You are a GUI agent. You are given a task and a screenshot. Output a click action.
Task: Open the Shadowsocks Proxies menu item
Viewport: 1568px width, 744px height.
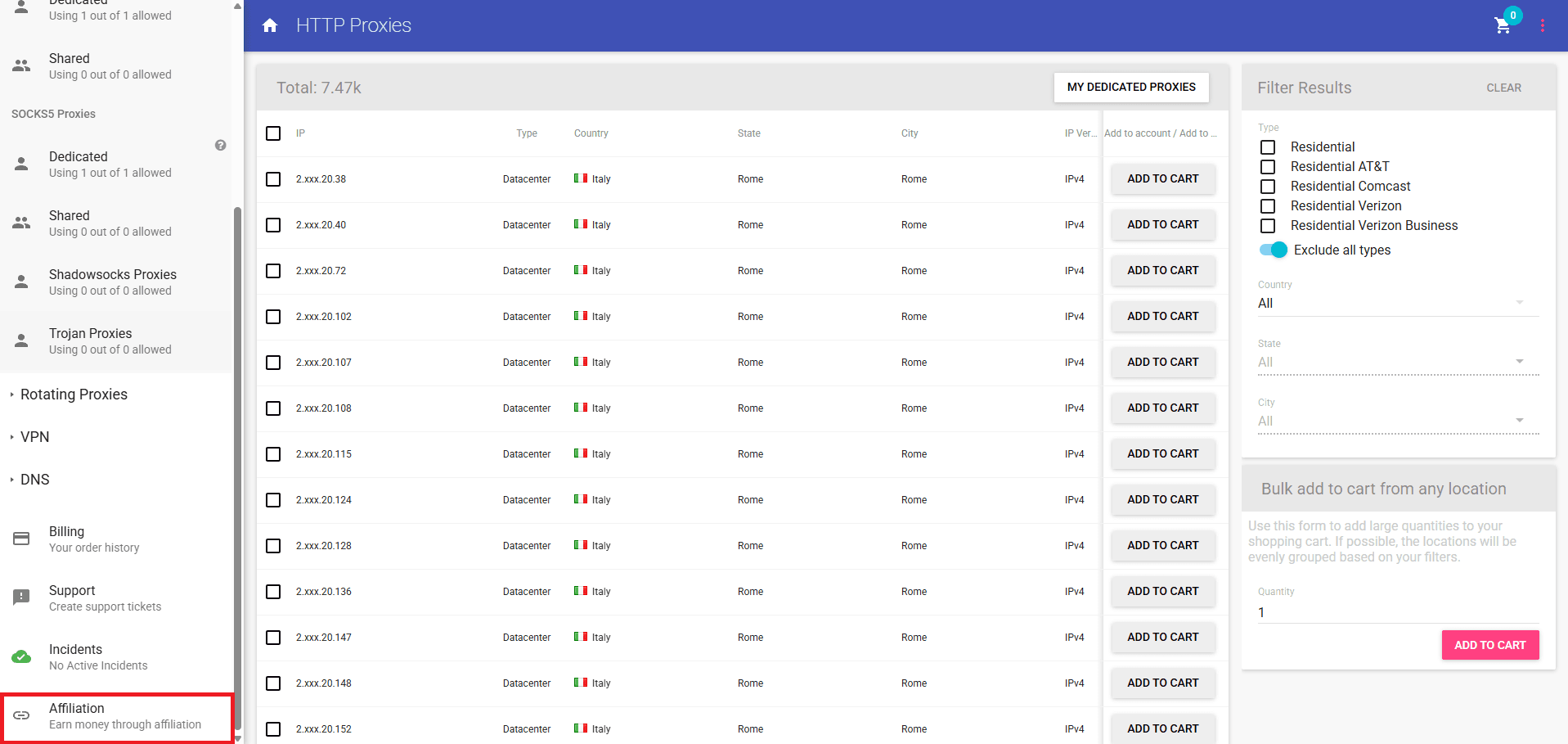click(x=112, y=282)
